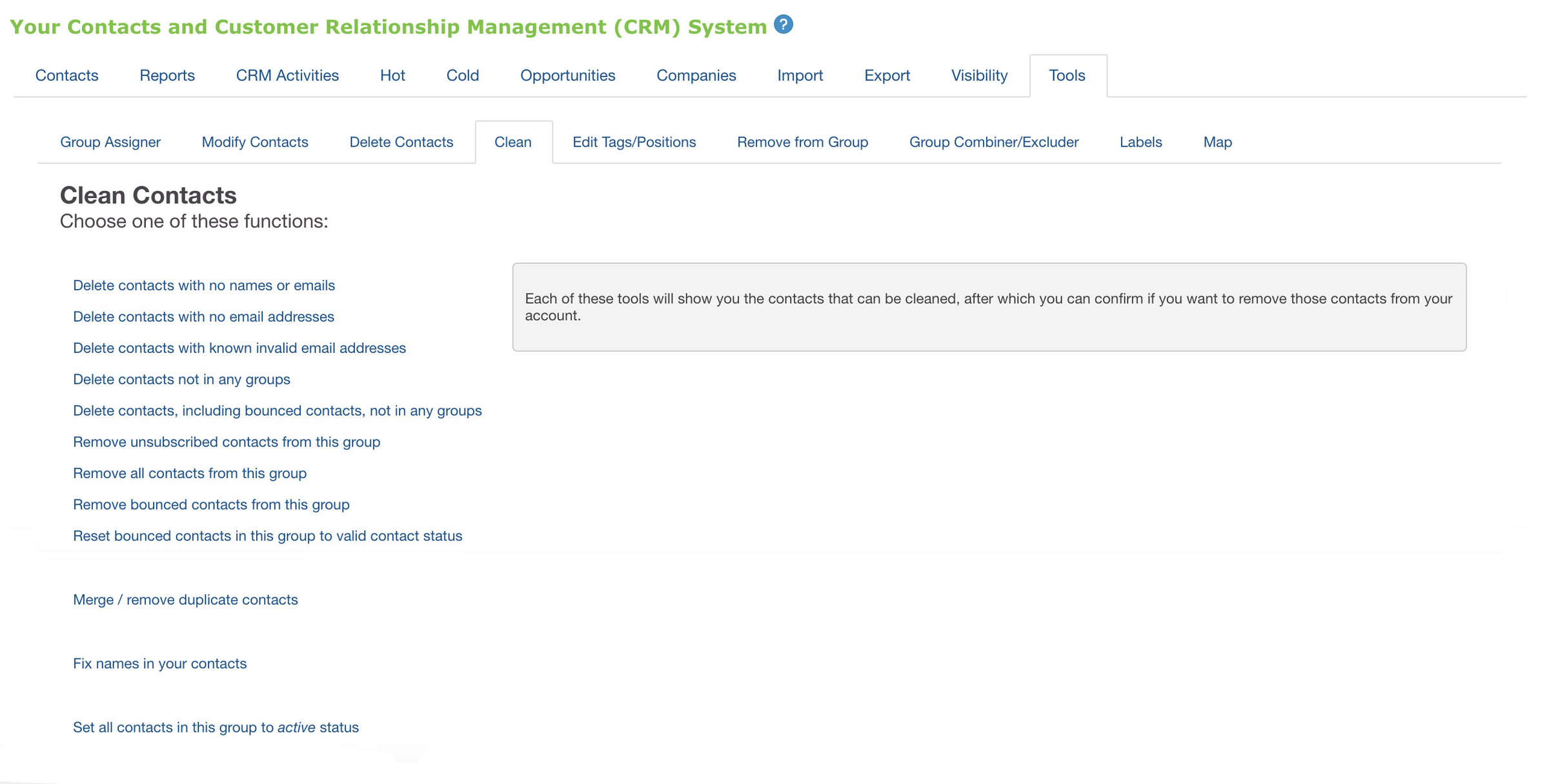Click Delete contacts with no names or emails
The height and width of the screenshot is (784, 1549).
click(204, 285)
